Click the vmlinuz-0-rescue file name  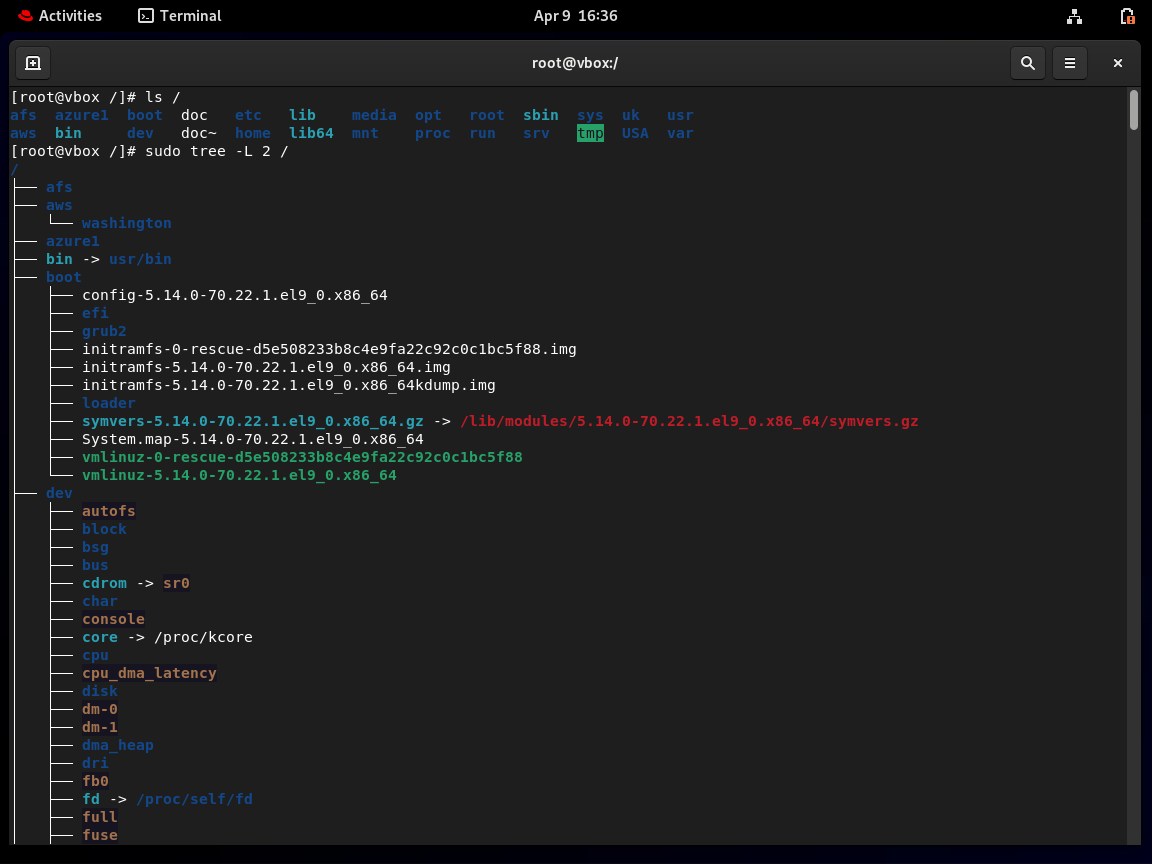(302, 457)
